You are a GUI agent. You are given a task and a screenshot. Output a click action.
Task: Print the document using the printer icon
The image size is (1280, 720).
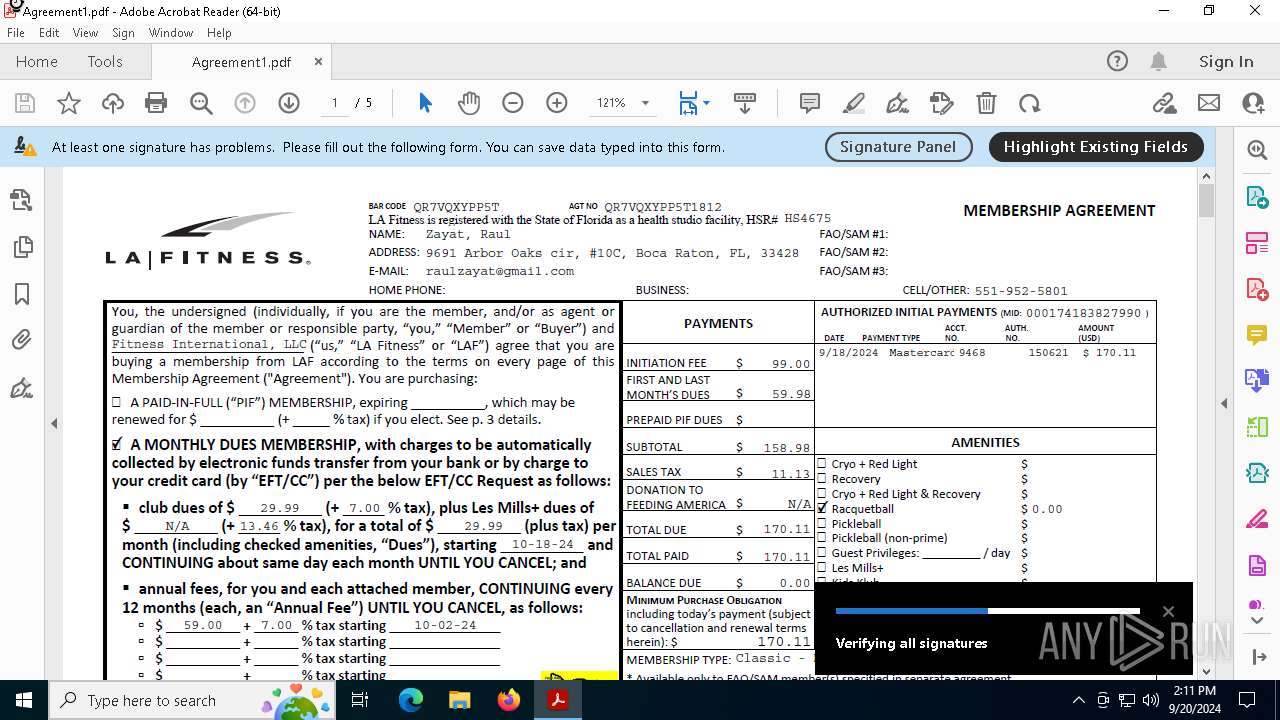tap(156, 103)
